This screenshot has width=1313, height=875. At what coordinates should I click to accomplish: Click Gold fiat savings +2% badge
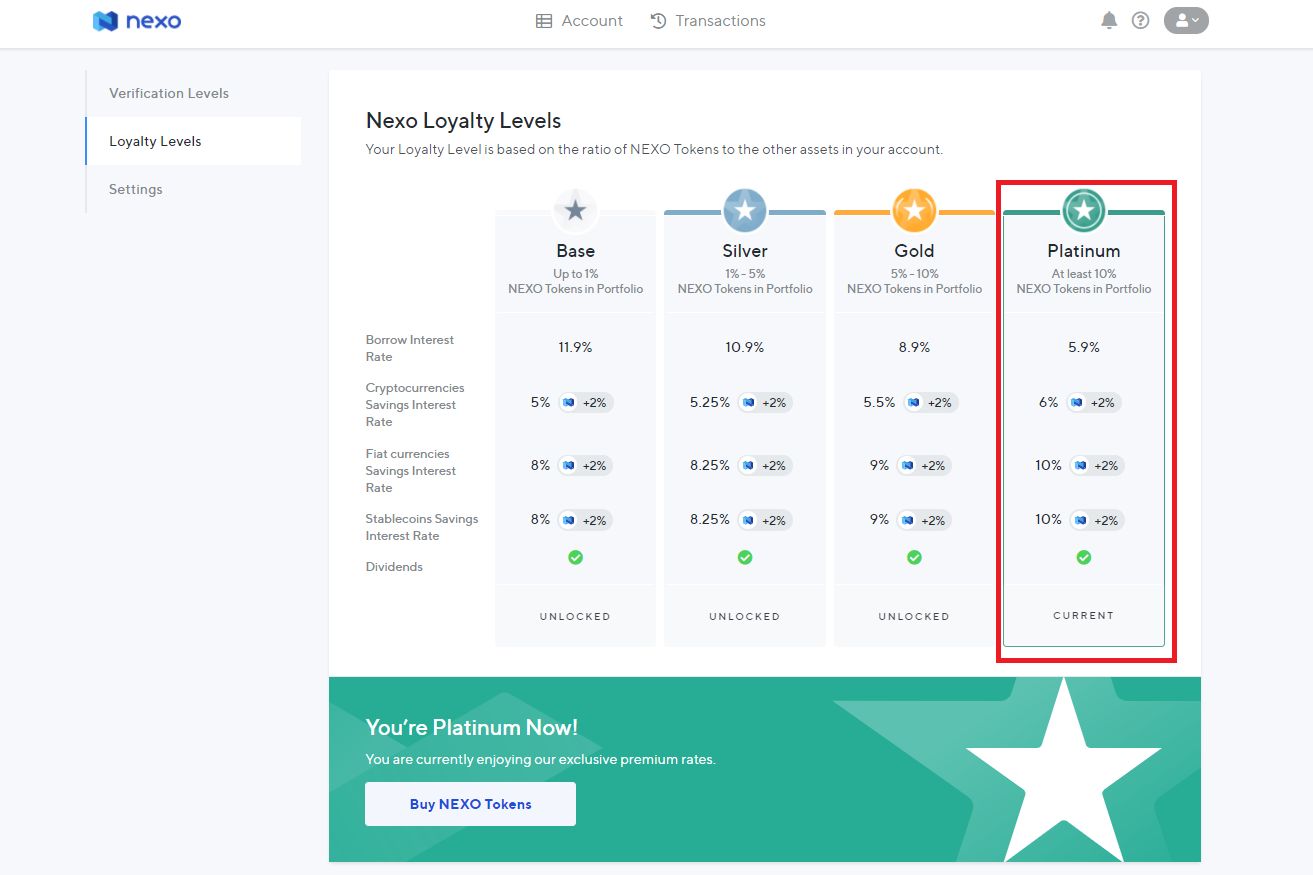923,466
